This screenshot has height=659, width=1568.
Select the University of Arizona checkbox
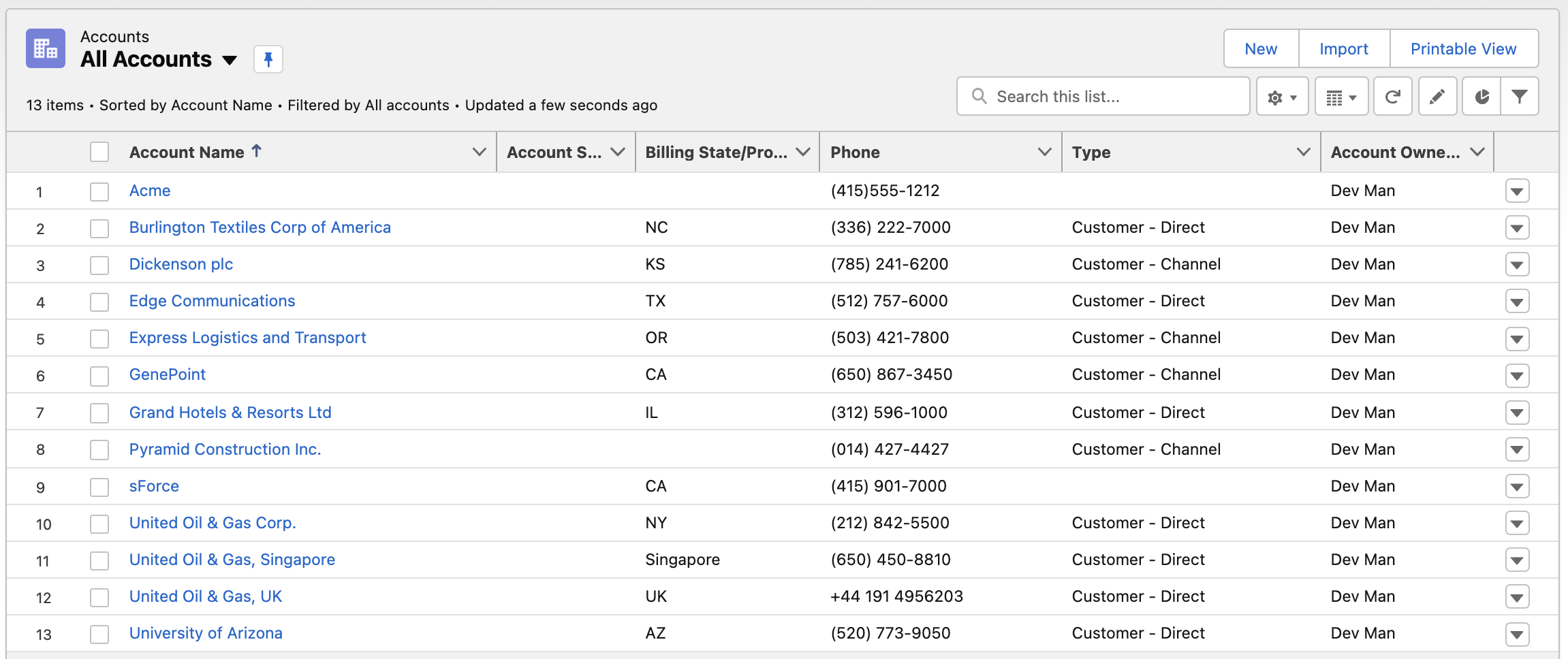99,634
